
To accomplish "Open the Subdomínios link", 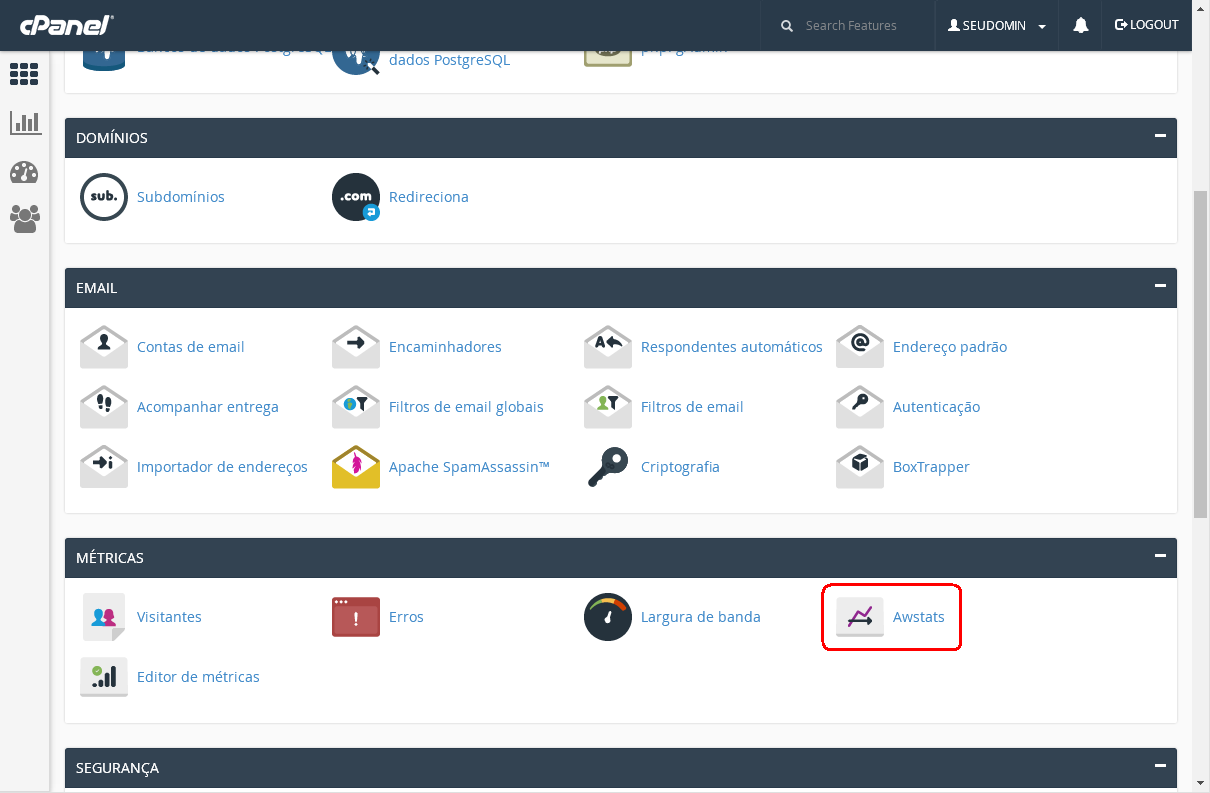I will 181,197.
